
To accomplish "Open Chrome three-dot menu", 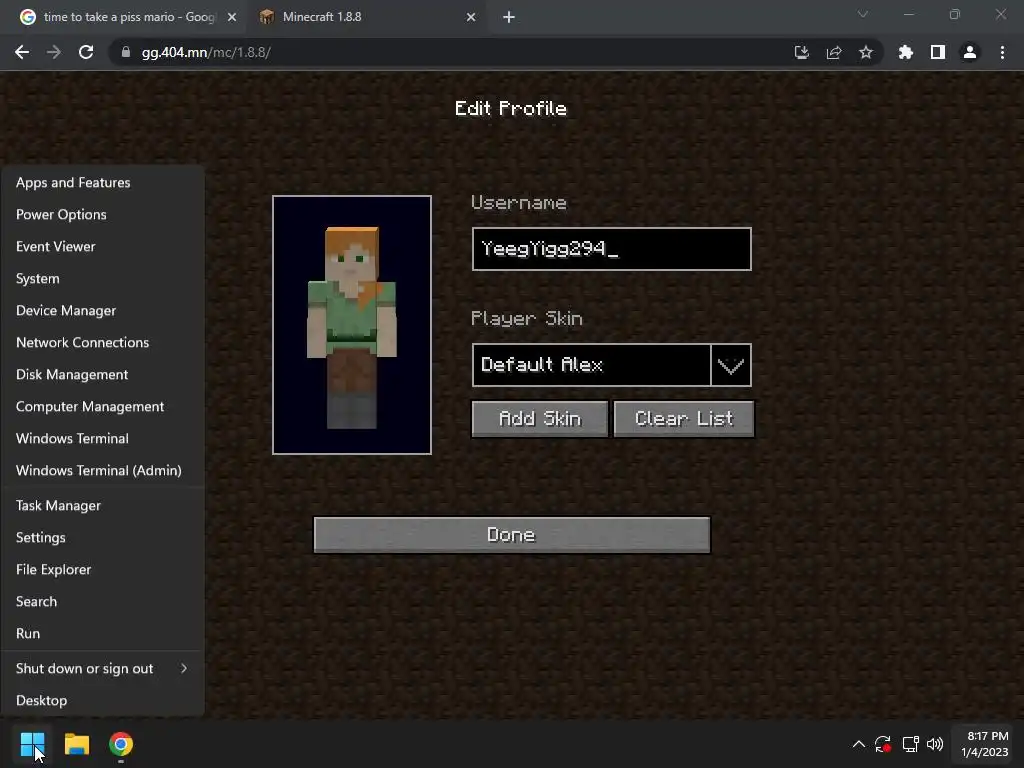I will coord(1002,52).
